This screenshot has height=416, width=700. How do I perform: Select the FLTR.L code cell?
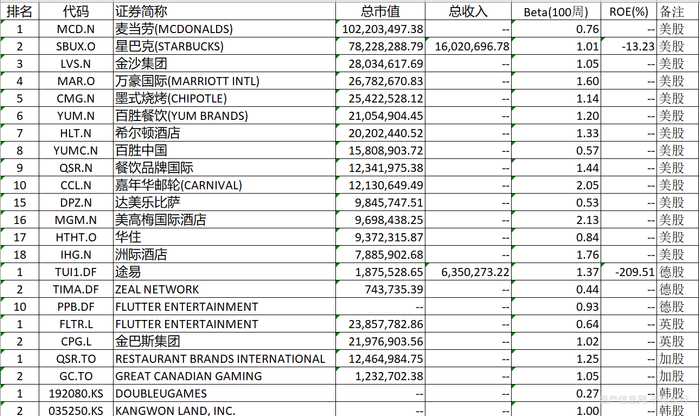76,324
